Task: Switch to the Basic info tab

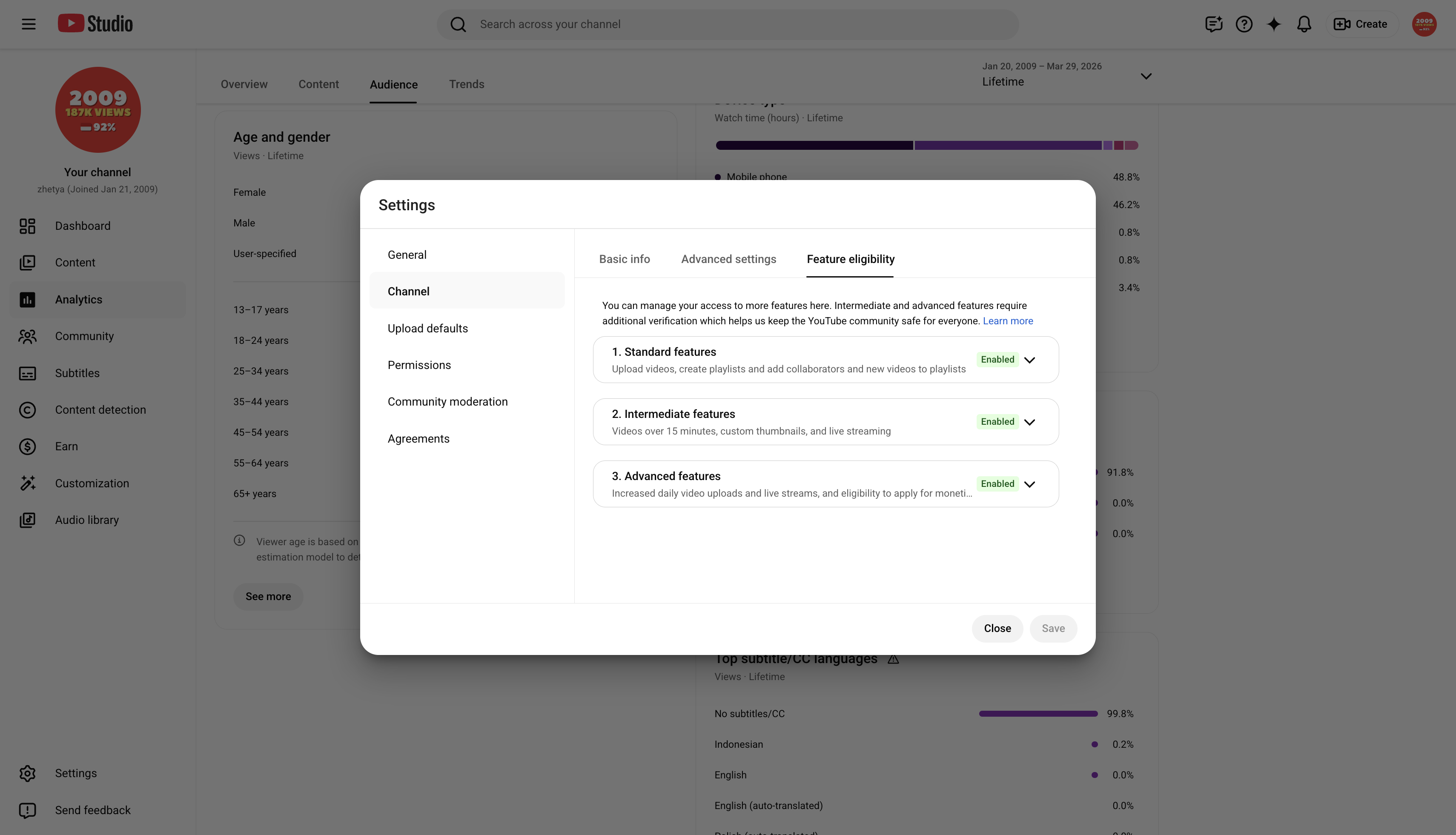Action: pyautogui.click(x=624, y=259)
